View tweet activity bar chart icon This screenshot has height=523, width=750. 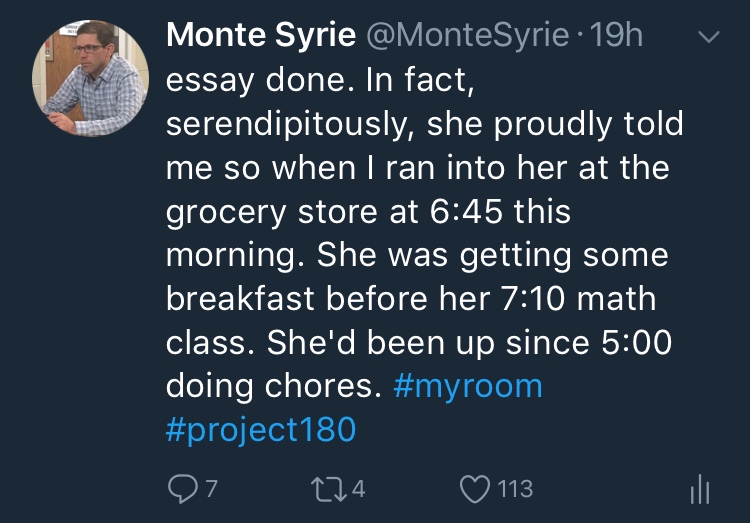(700, 489)
